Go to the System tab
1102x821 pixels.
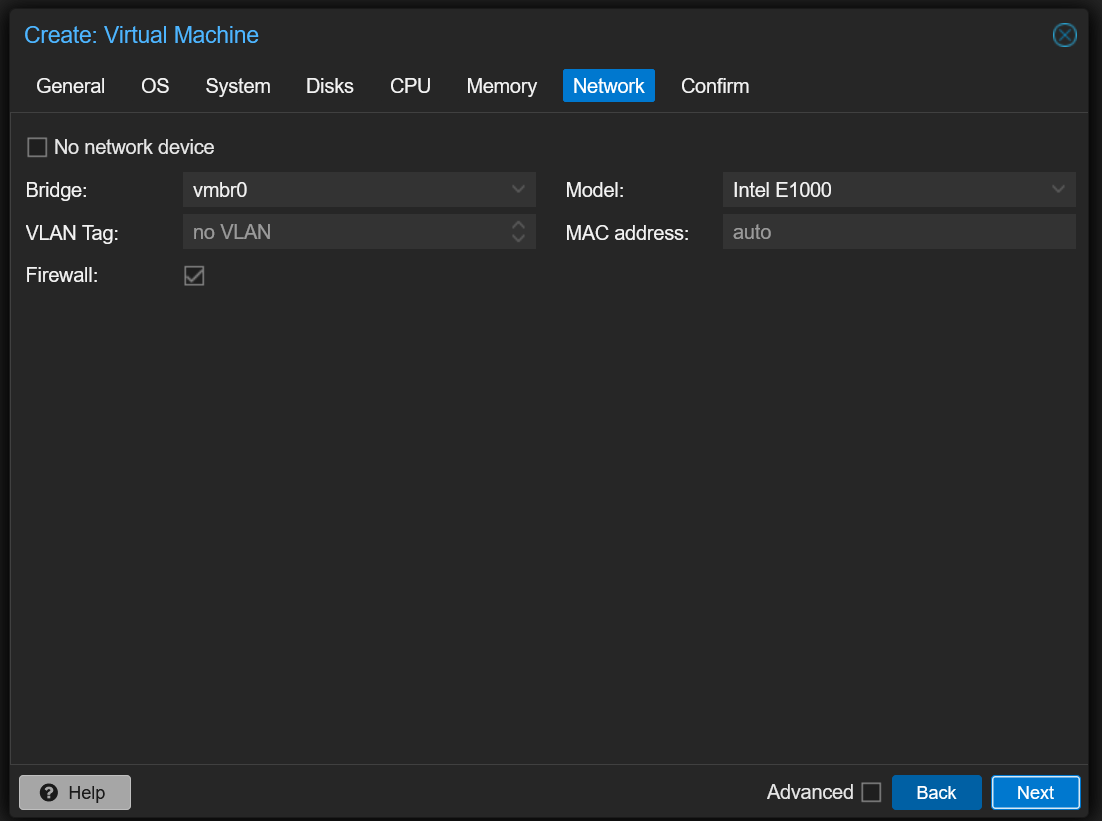point(238,86)
